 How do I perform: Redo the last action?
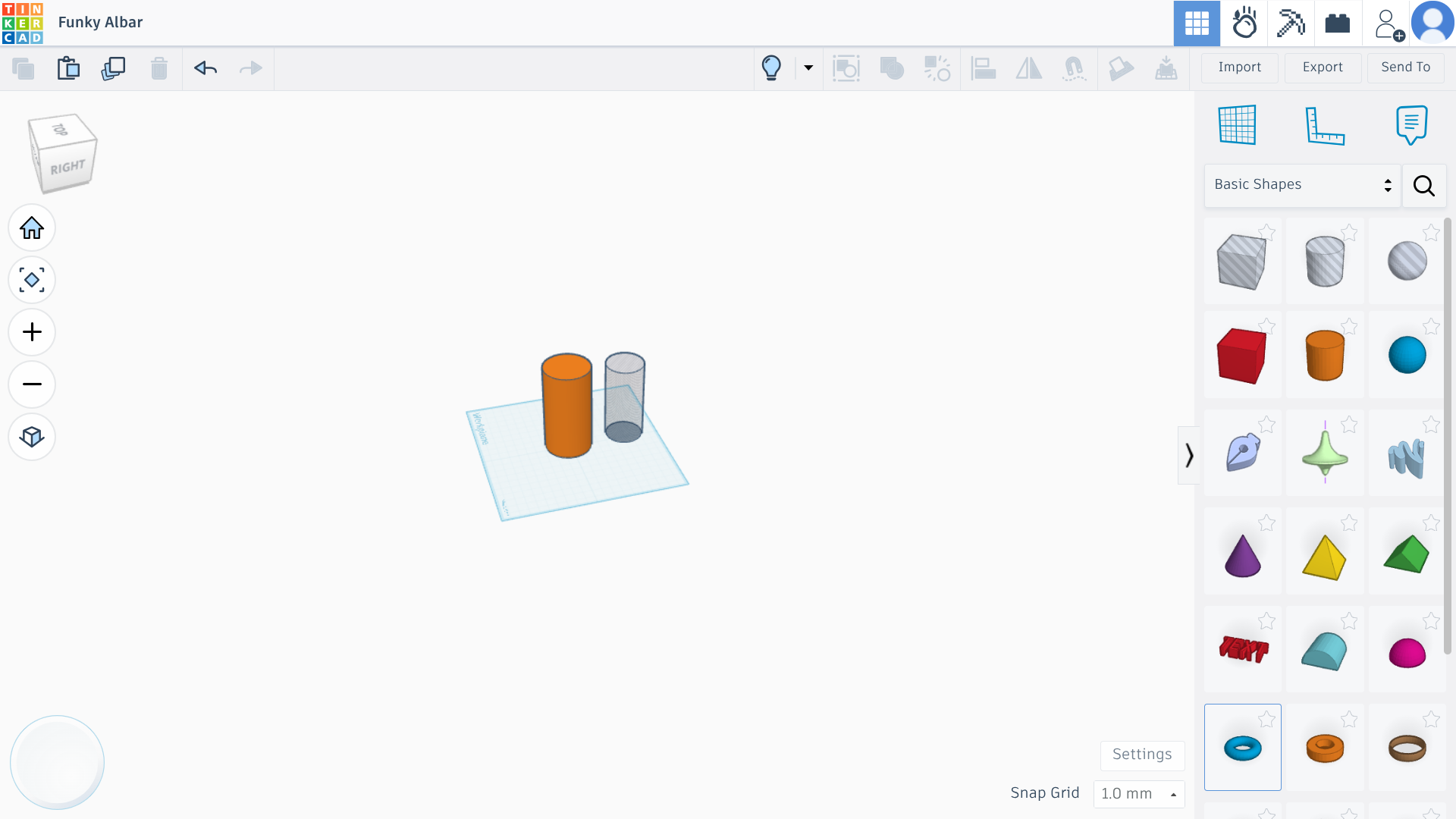click(x=250, y=68)
